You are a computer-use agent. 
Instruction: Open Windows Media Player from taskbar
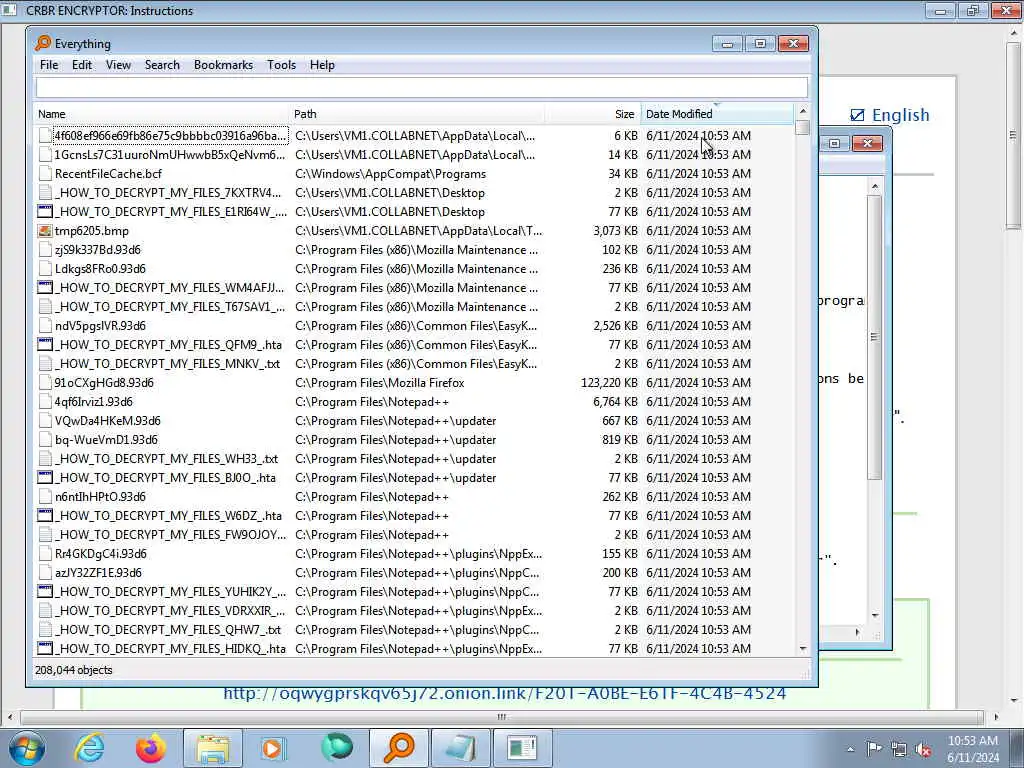(272, 748)
